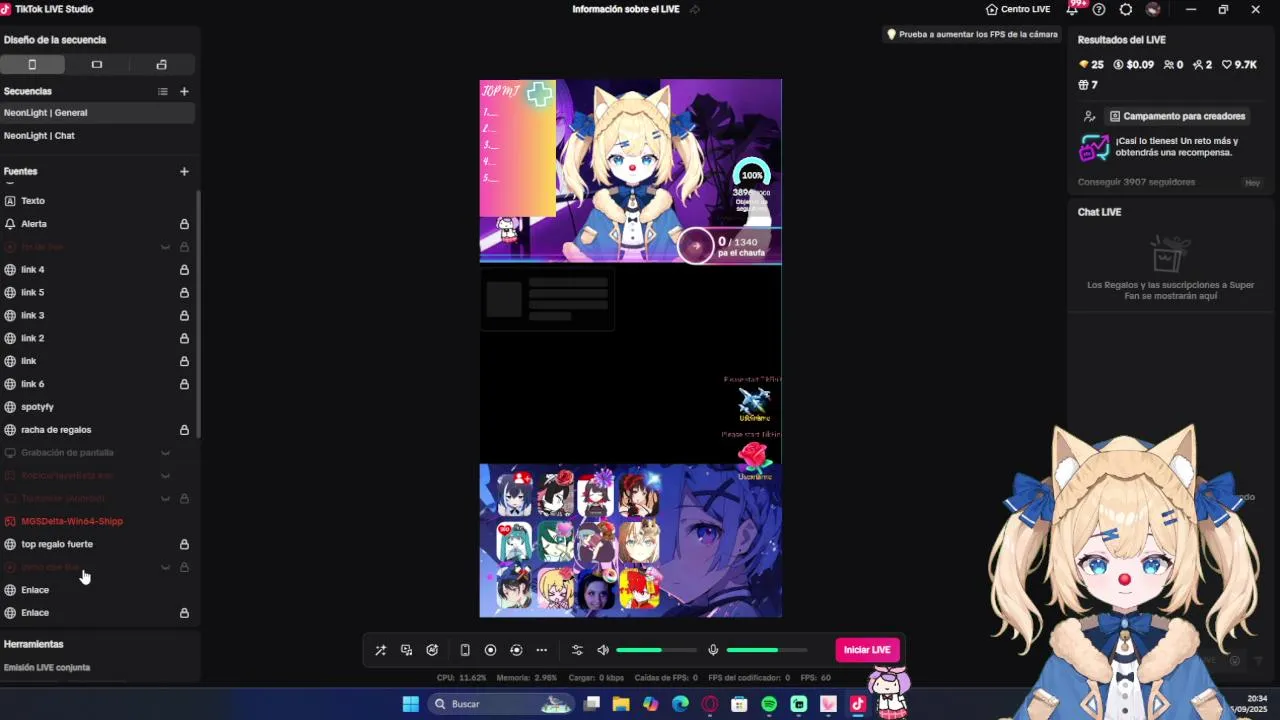The width and height of the screenshot is (1280, 720).
Task: Show the hidden Grabación de pantalla source
Action: click(166, 453)
